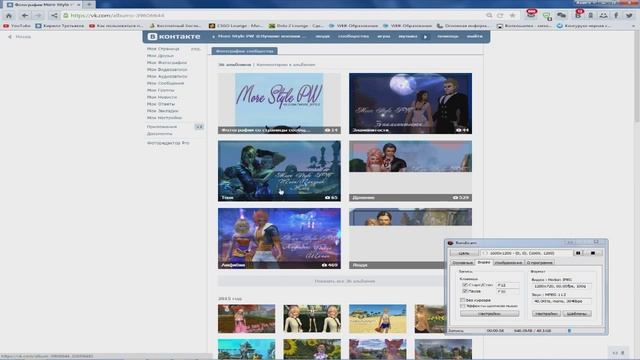640x360 pixels.
Task: Open the beach photo thumbnail in 2015 section
Action: (378, 319)
